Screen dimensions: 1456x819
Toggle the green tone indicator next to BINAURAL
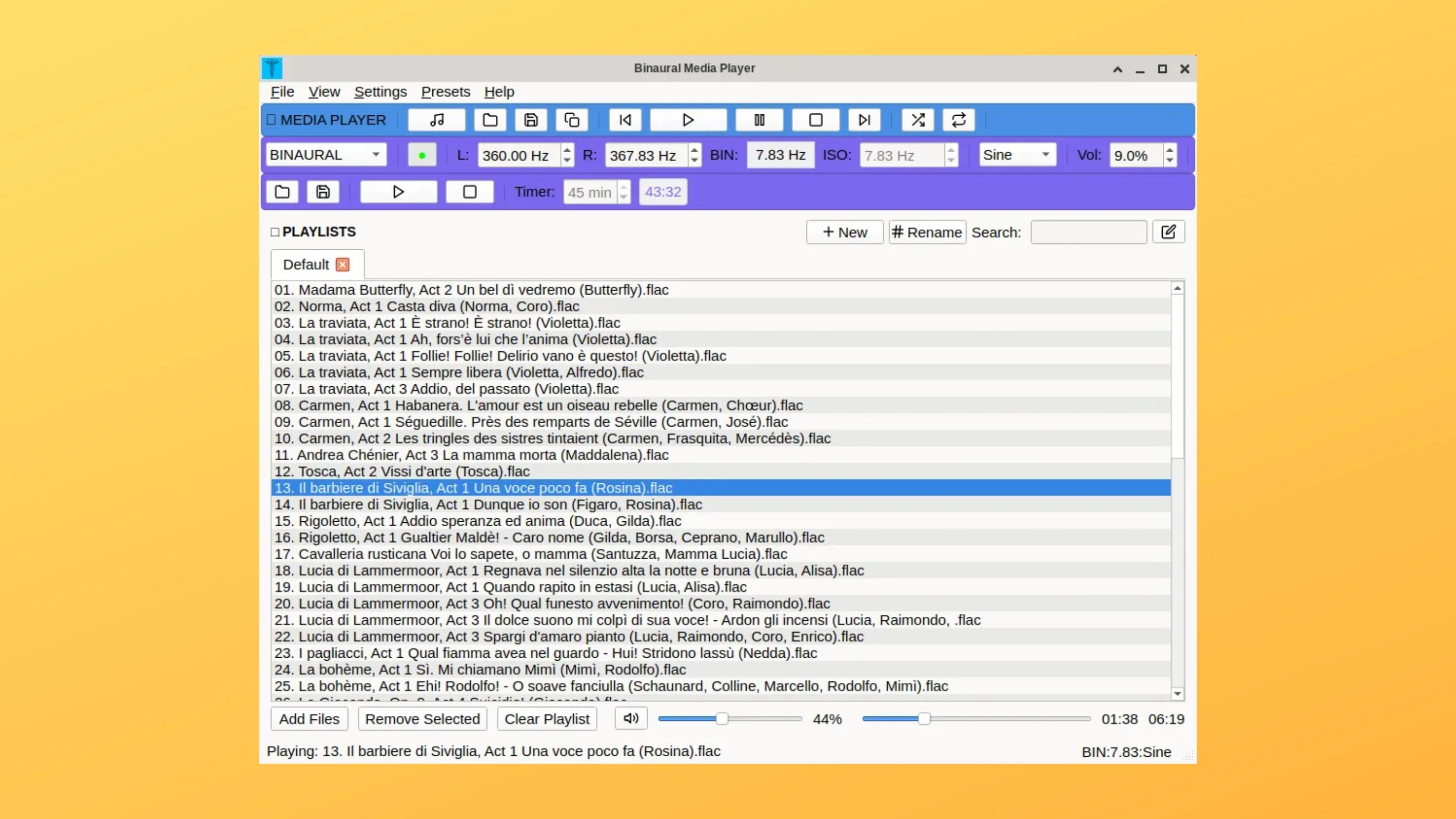pyautogui.click(x=422, y=154)
